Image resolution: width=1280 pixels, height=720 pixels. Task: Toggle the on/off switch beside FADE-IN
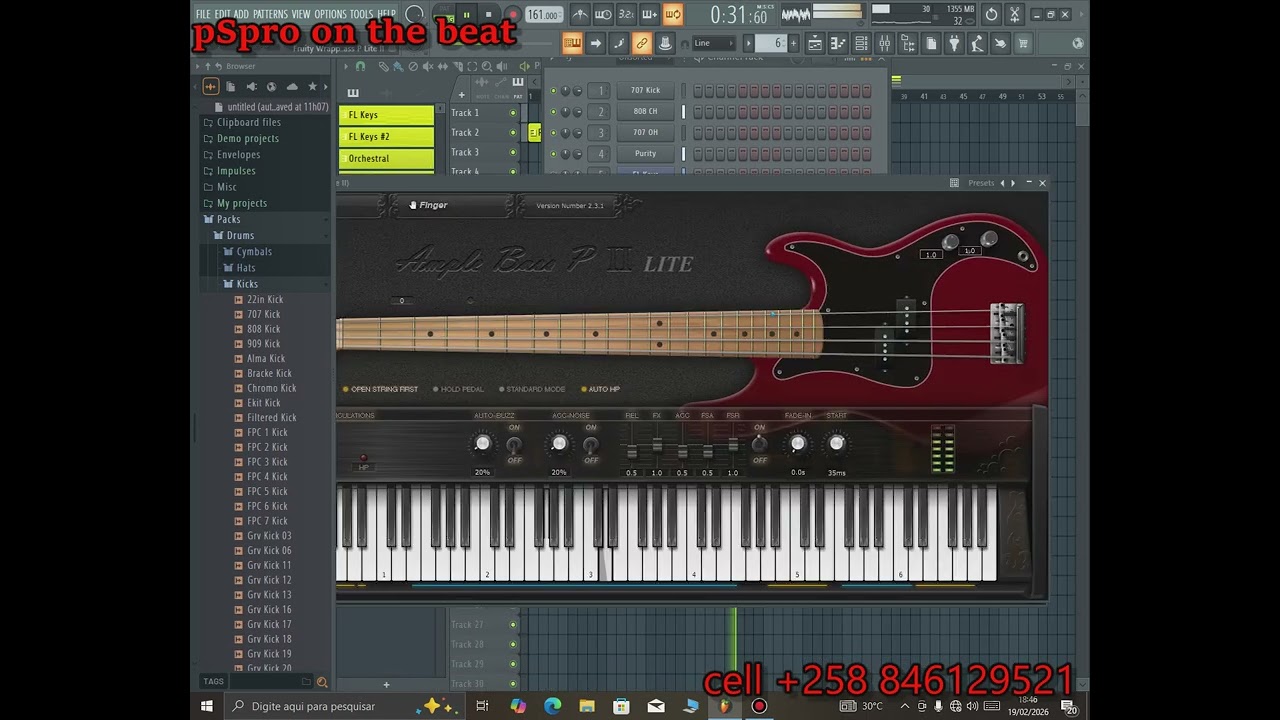tap(760, 444)
